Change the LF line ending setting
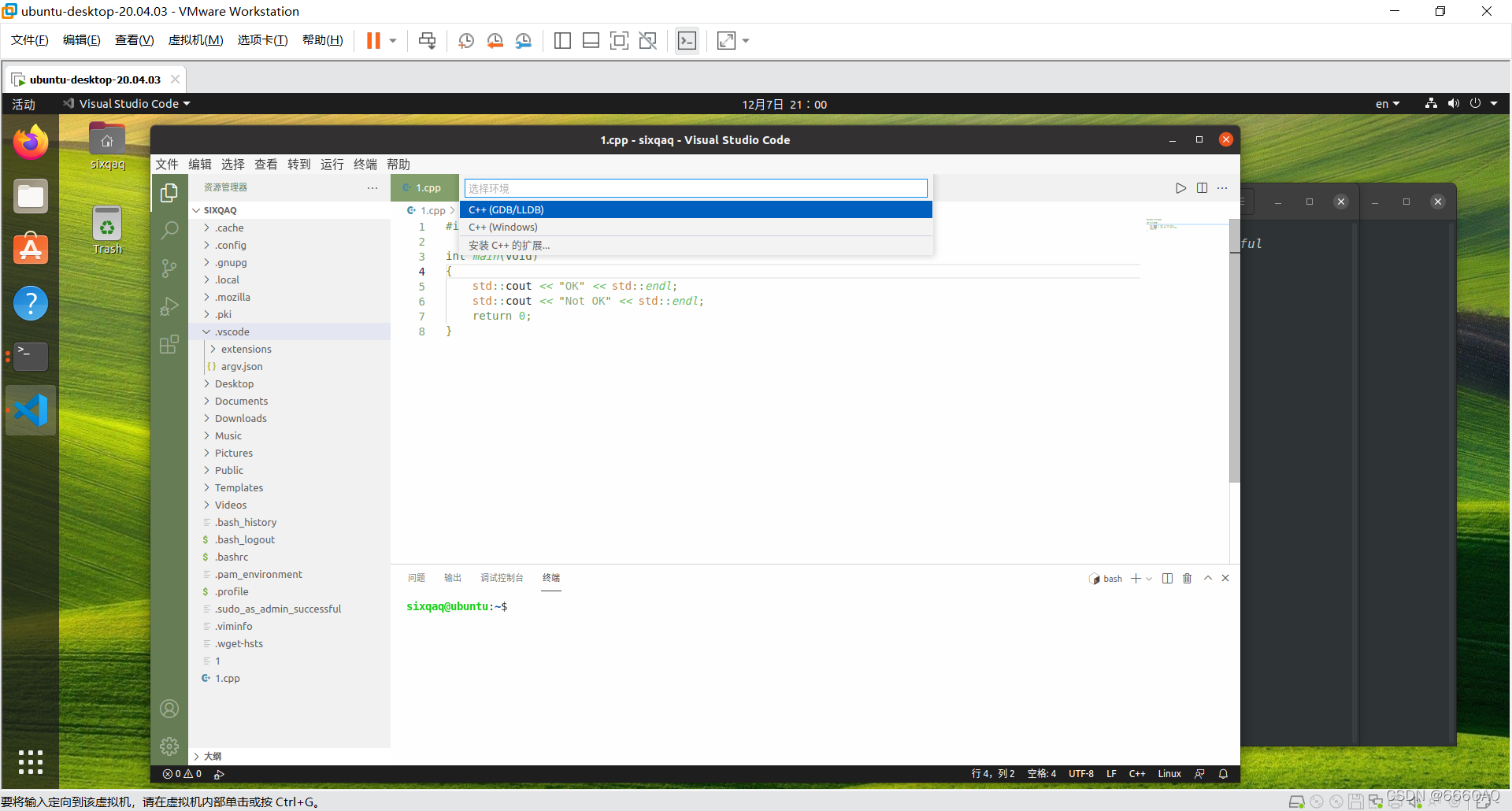The width and height of the screenshot is (1512, 811). click(x=1111, y=774)
